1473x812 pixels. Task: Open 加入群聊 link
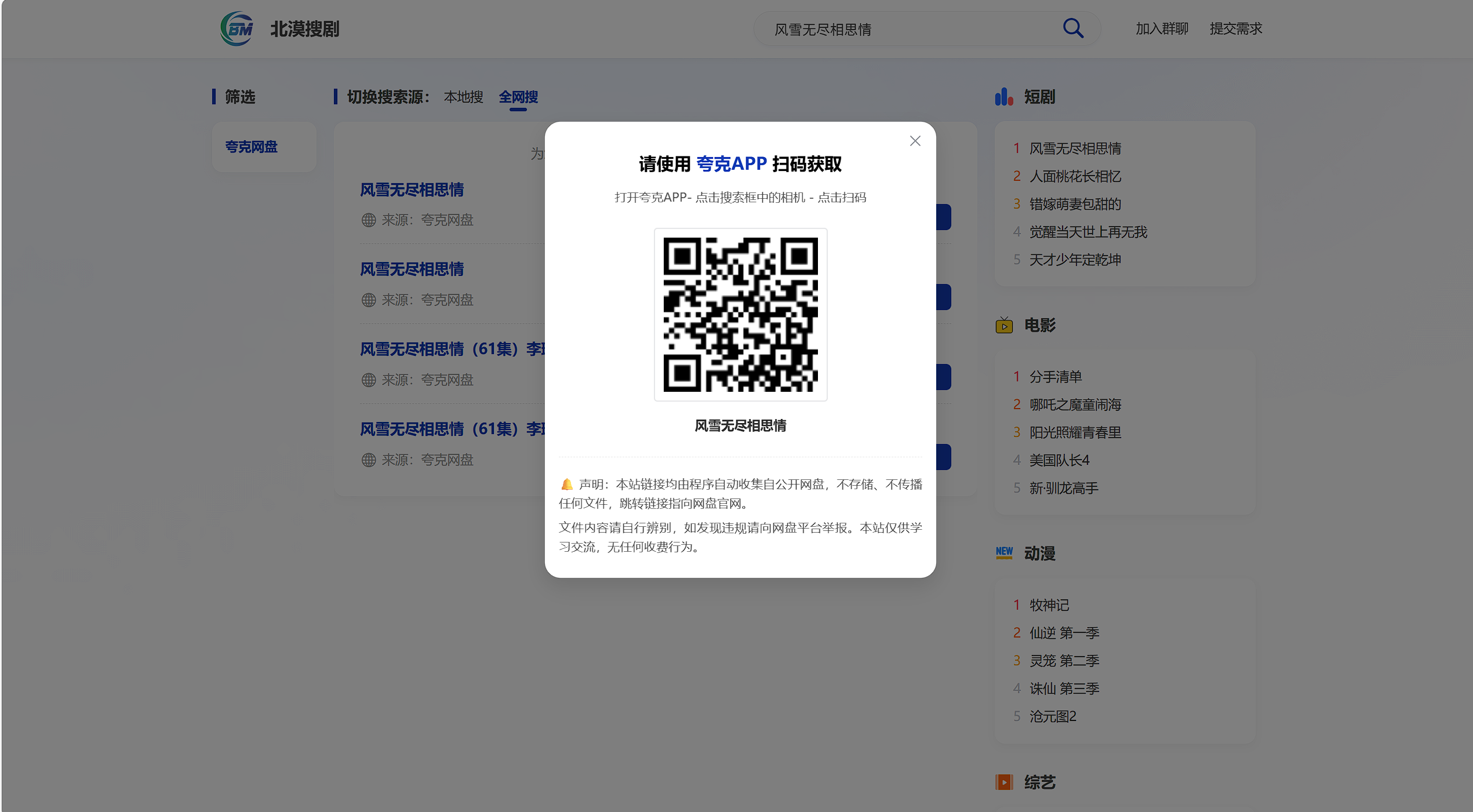click(x=1162, y=28)
